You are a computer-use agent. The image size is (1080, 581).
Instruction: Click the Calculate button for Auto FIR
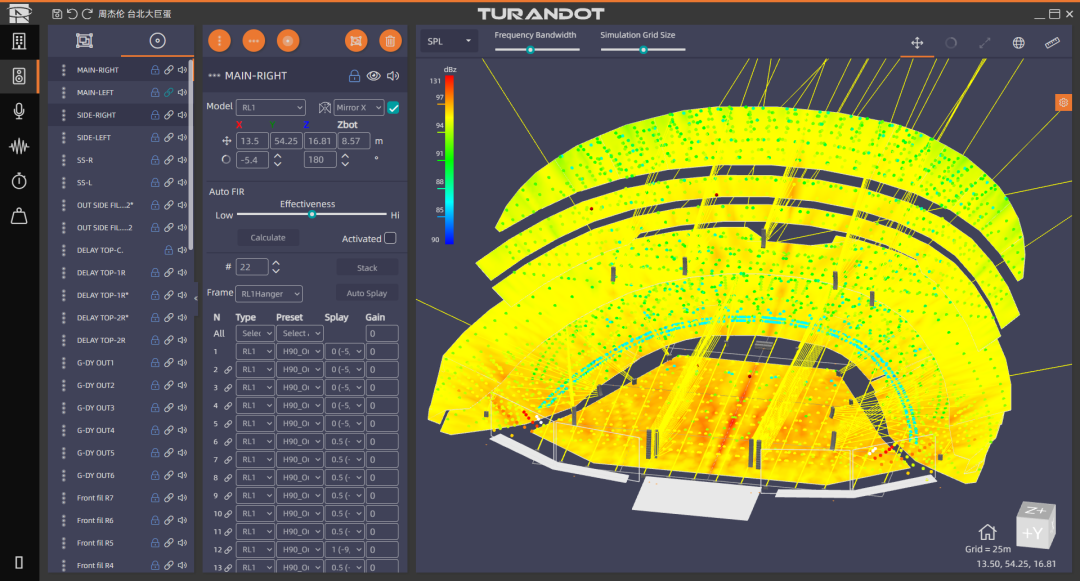268,237
